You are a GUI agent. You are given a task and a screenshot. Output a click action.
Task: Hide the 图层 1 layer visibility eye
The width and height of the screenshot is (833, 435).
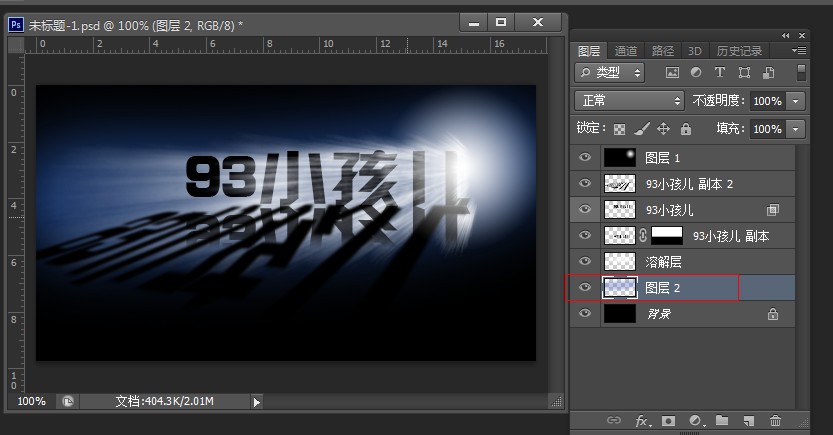[x=585, y=158]
